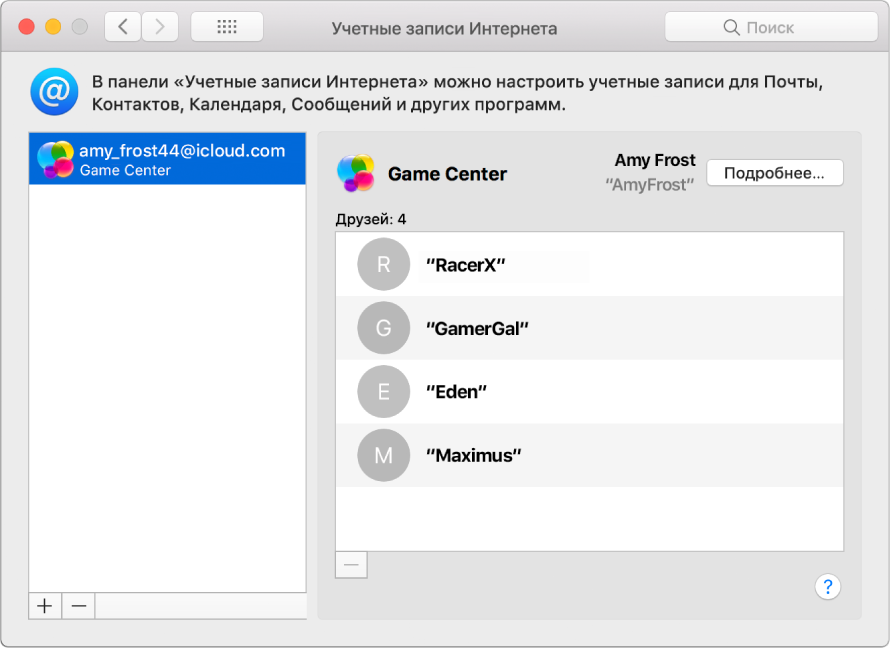Select friend "GamerGal" in list

(x=589, y=328)
